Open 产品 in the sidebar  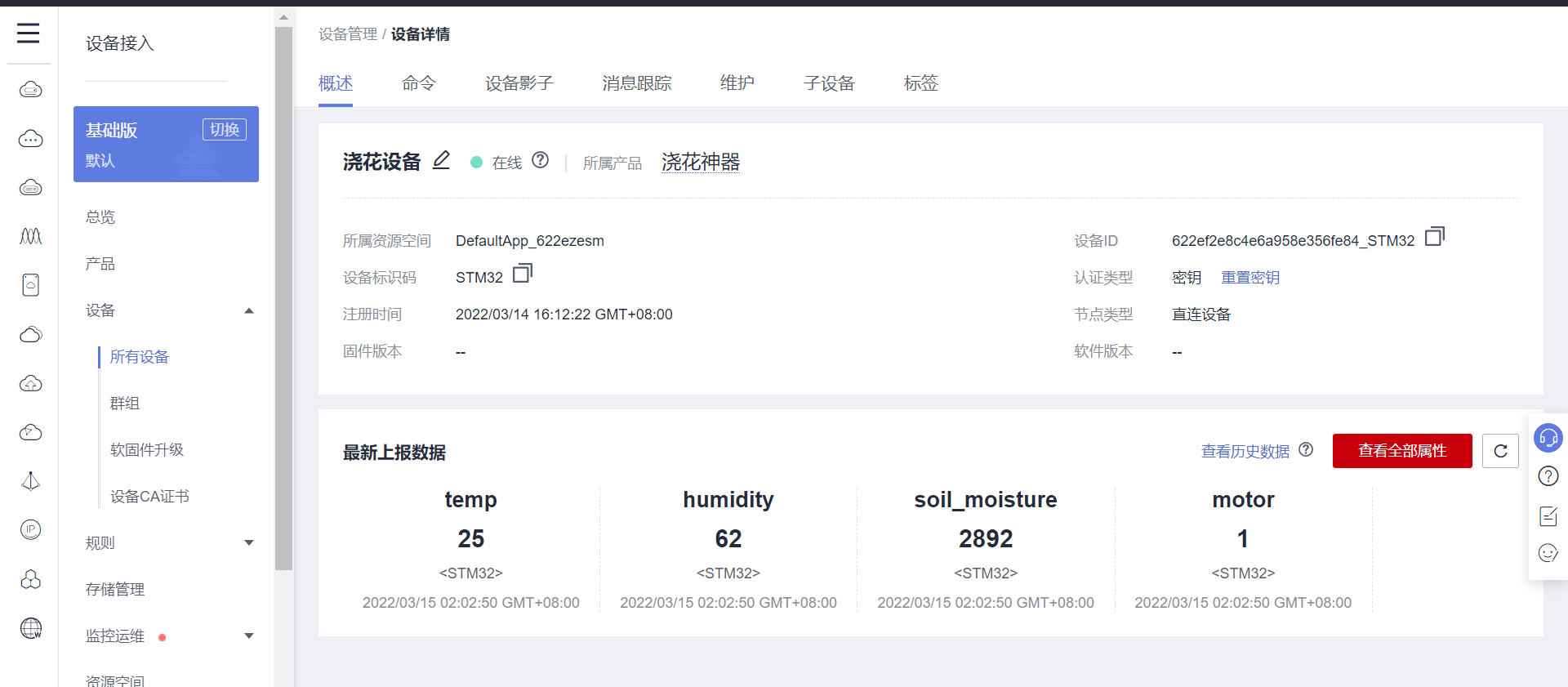100,264
